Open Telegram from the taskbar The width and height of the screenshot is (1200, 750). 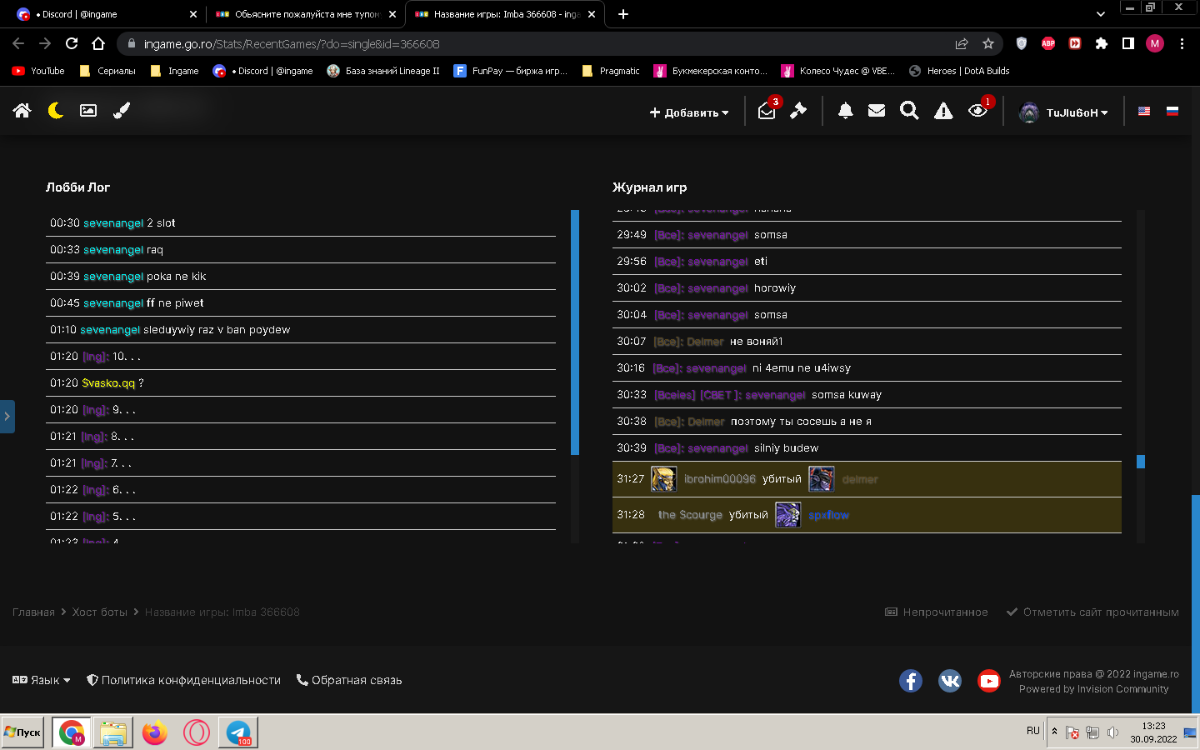coord(239,733)
